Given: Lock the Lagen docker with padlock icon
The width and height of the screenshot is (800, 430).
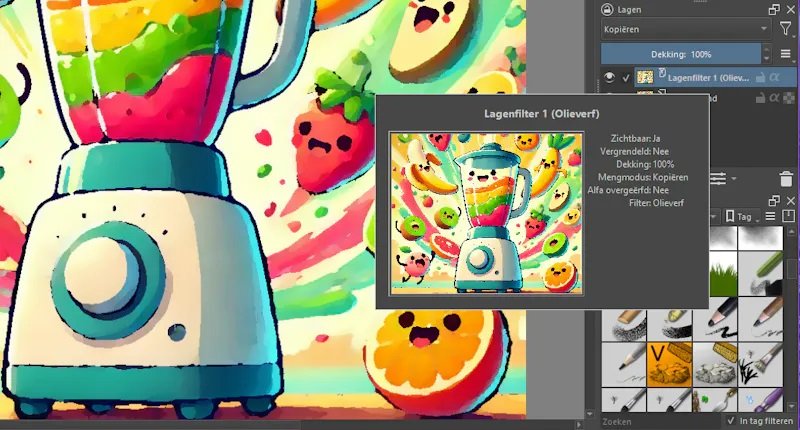Looking at the screenshot, I should [607, 9].
